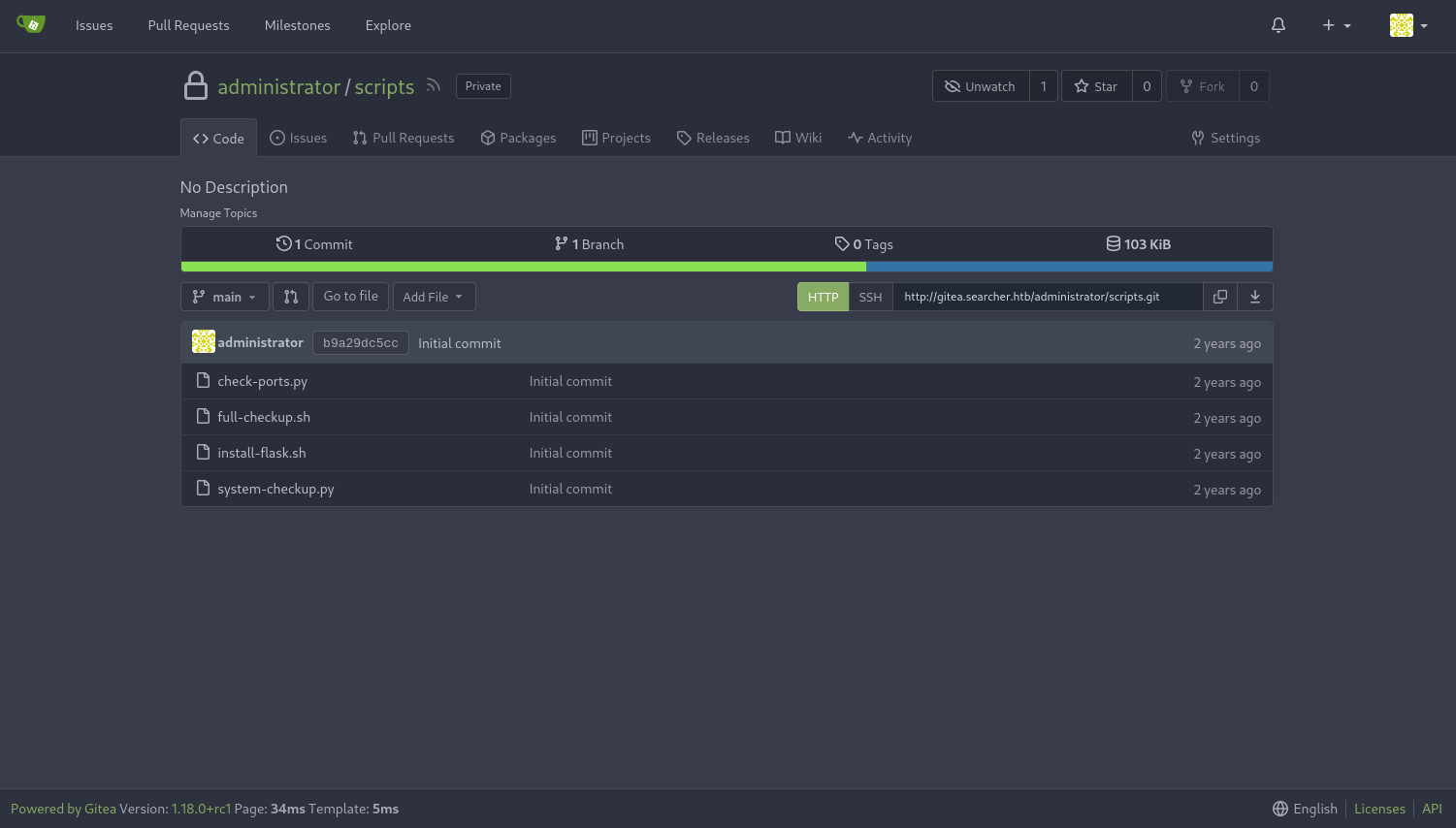Open the Releases tab
Viewport: 1456px width, 828px height.
pyautogui.click(x=713, y=138)
